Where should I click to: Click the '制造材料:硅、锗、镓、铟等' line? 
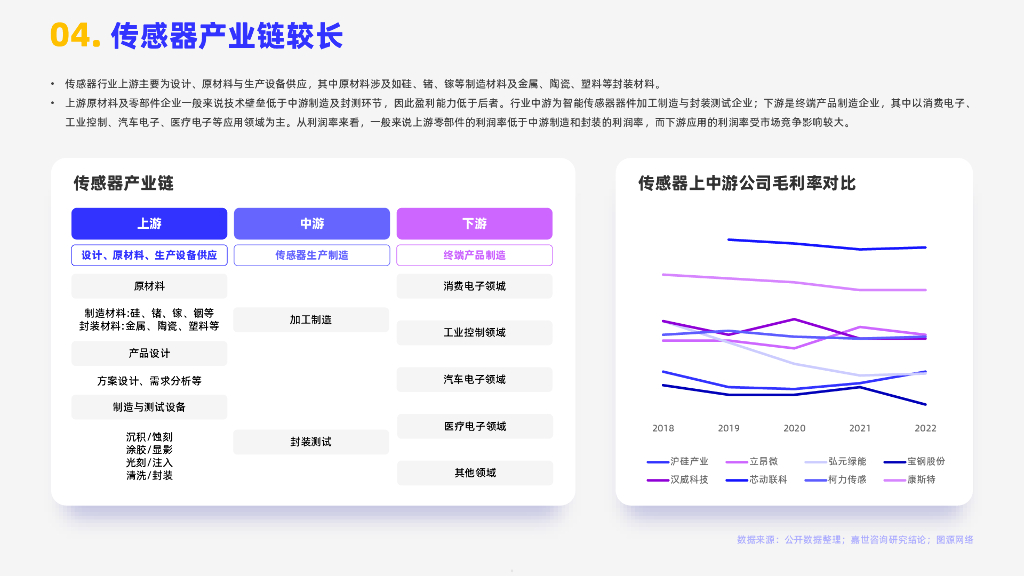click(x=149, y=313)
